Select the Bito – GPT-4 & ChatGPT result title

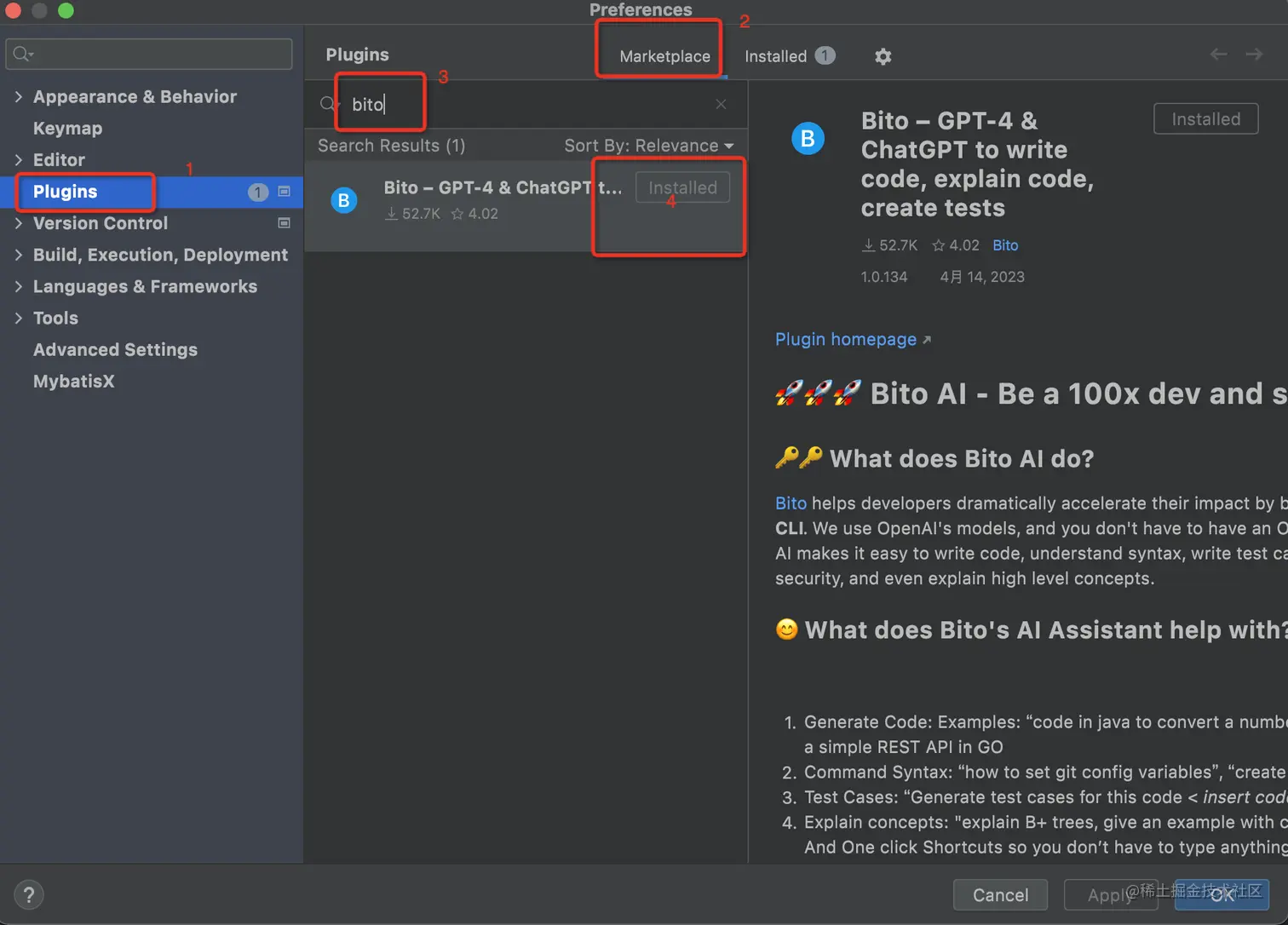503,187
